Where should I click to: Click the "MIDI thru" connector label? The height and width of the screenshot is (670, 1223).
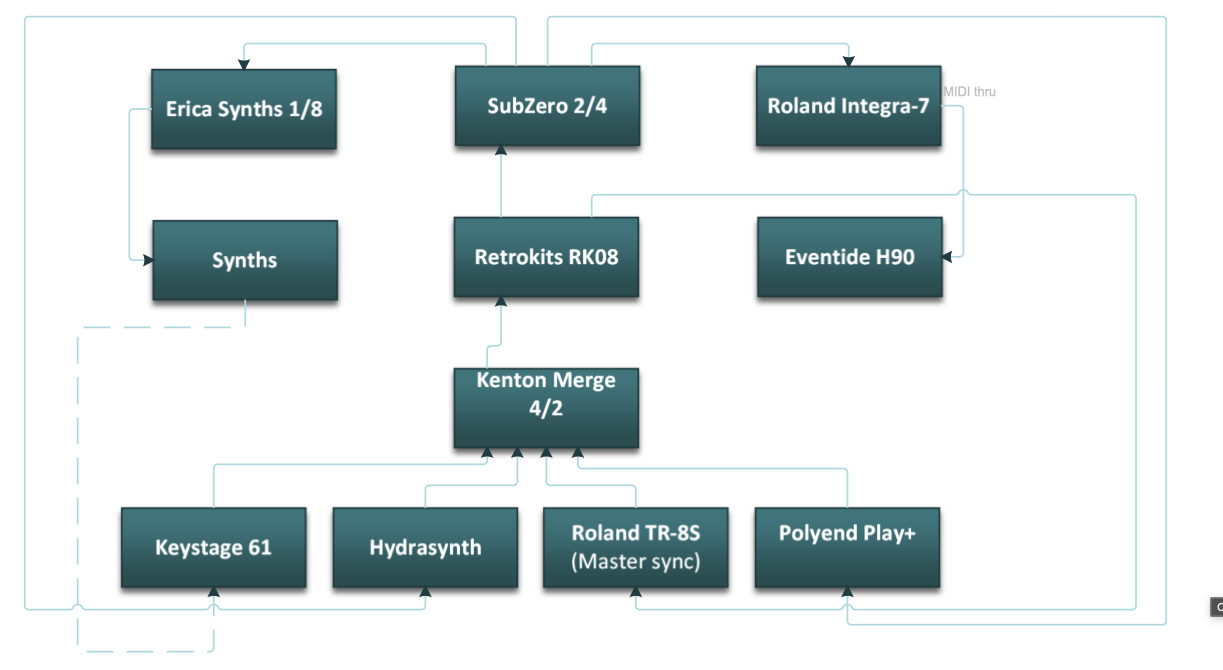click(x=970, y=92)
